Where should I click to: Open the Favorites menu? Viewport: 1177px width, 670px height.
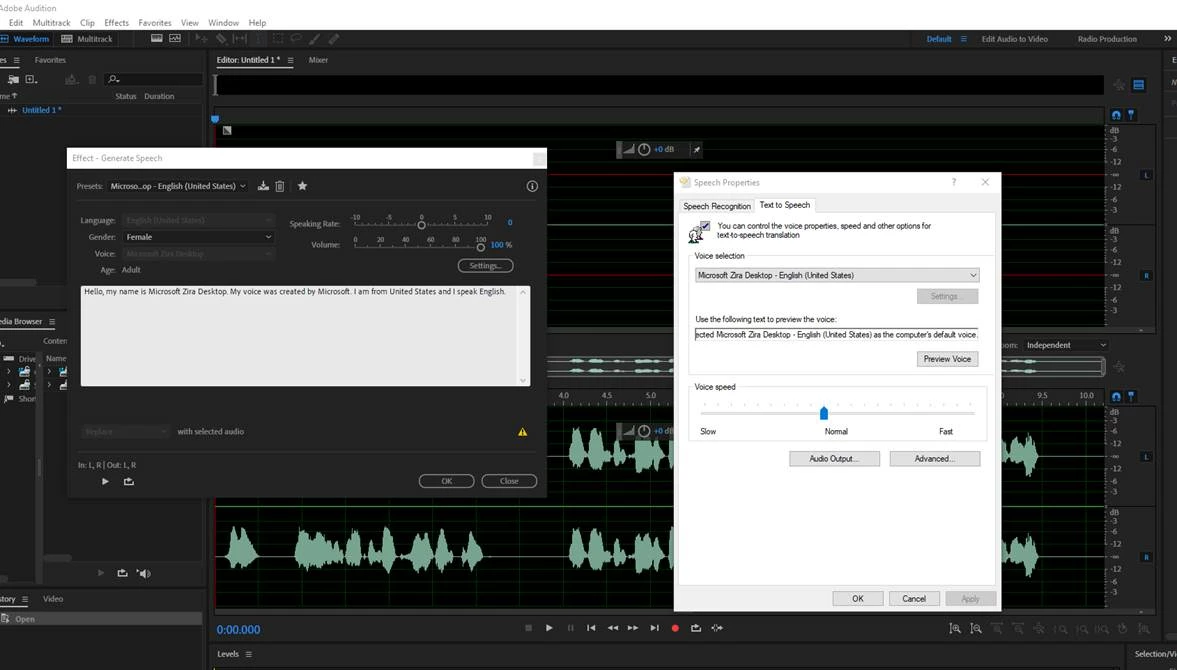click(155, 23)
